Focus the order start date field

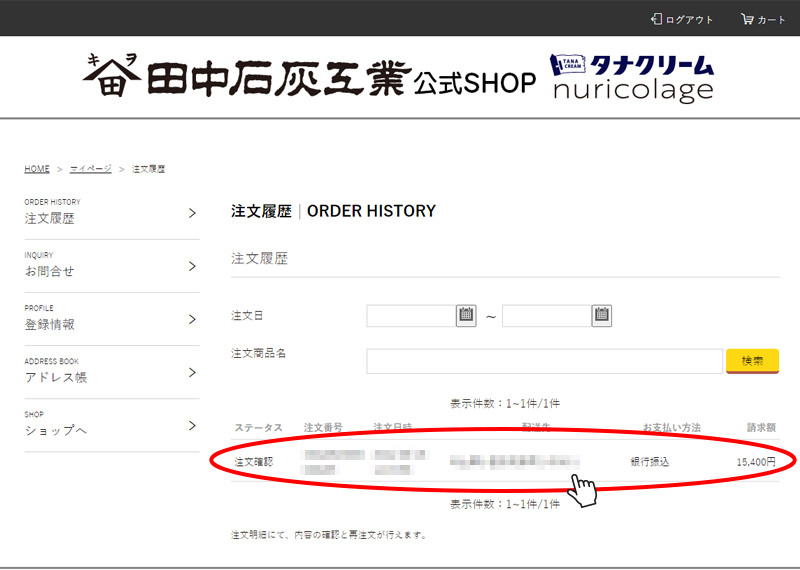click(x=411, y=316)
